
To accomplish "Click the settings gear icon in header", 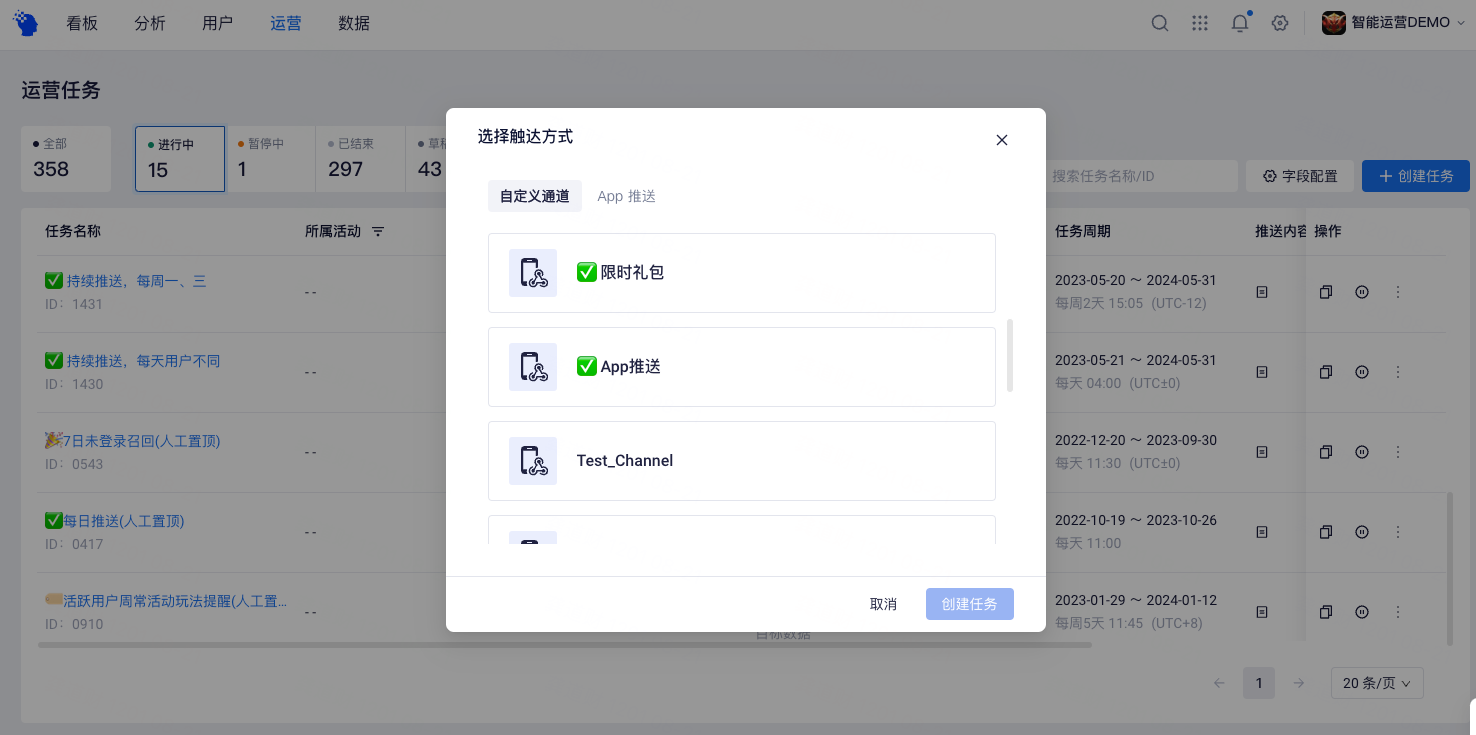I will (1280, 23).
